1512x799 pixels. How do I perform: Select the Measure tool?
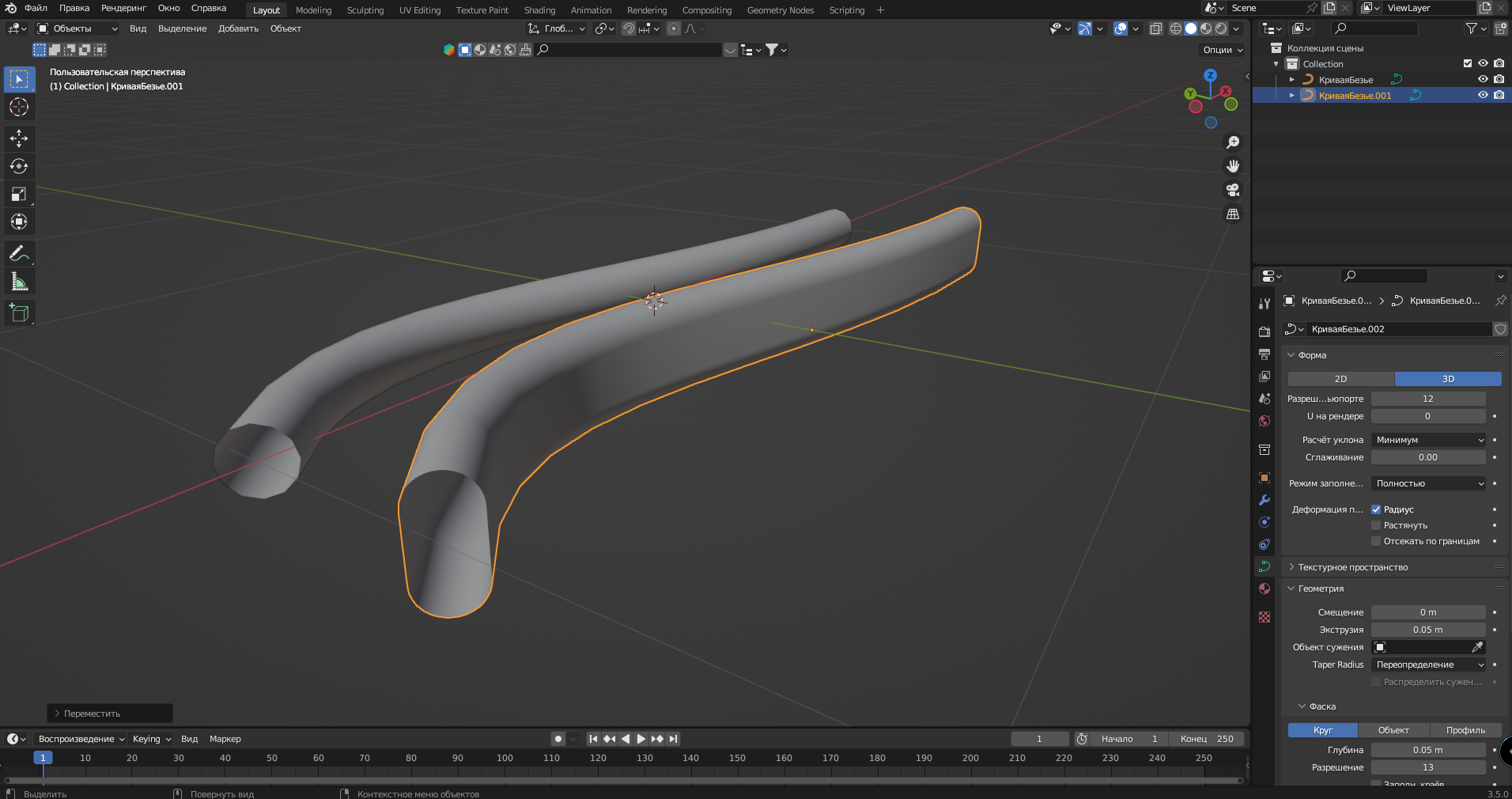coord(19,282)
